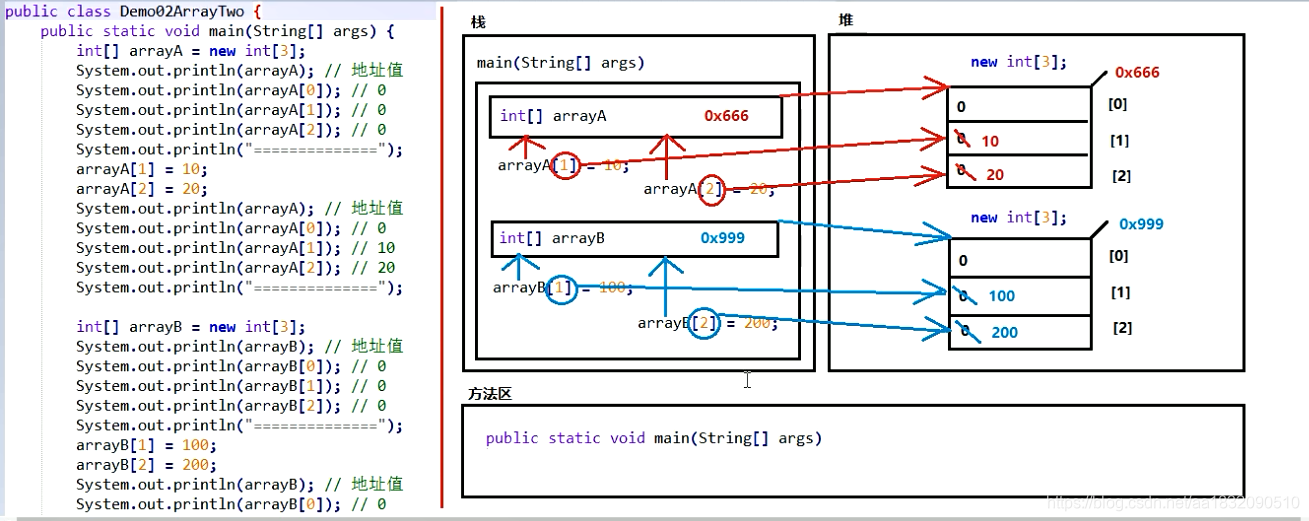This screenshot has width=1309, height=521.
Task: Click index label '[0]' of the 0x666 array
Action: (x=1118, y=103)
